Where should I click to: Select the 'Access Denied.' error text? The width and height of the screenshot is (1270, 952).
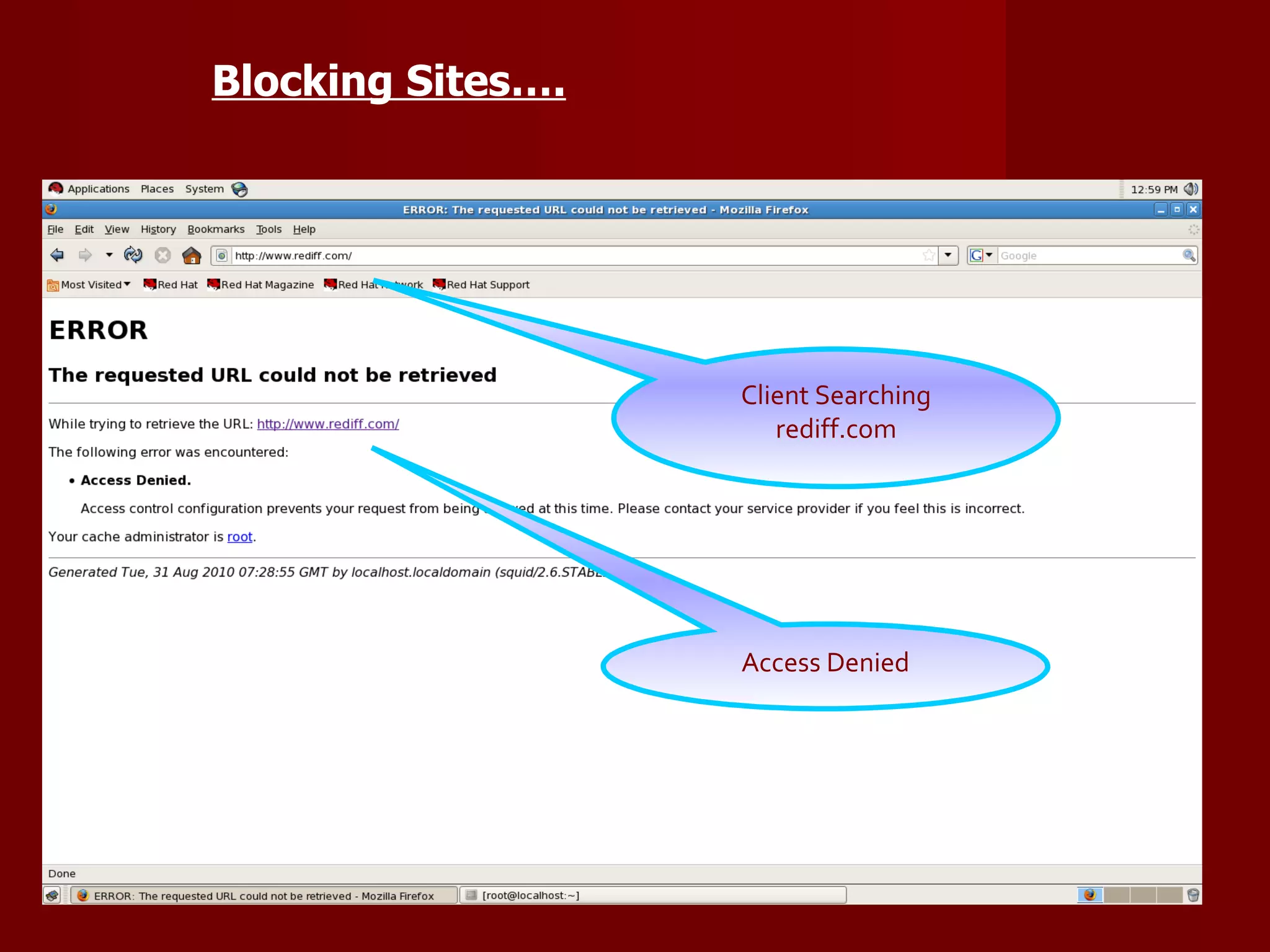pos(136,480)
